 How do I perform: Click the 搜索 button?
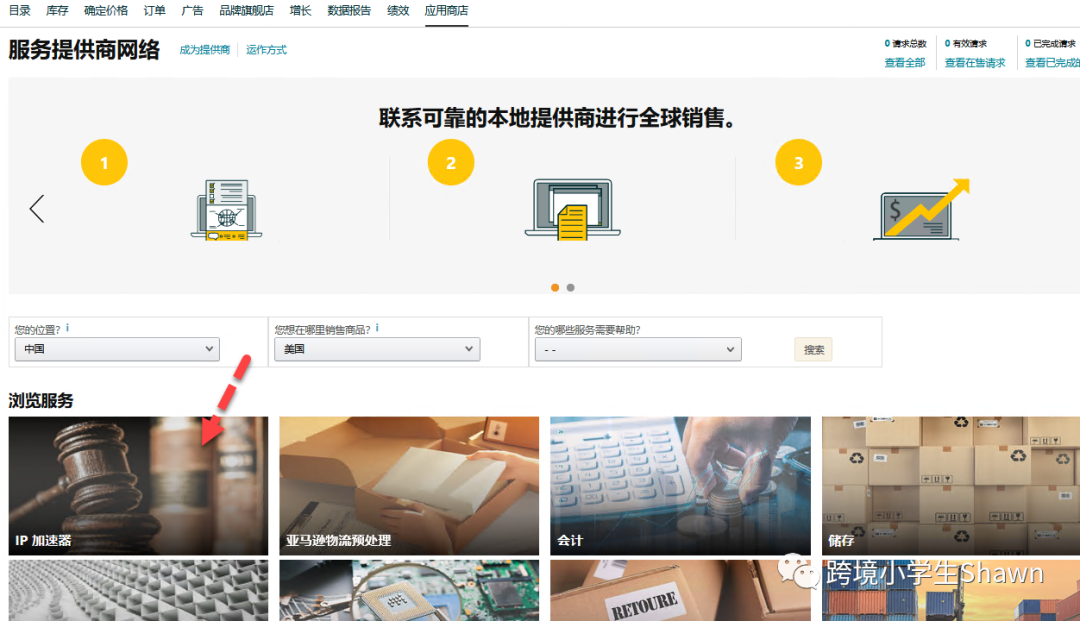pos(812,349)
